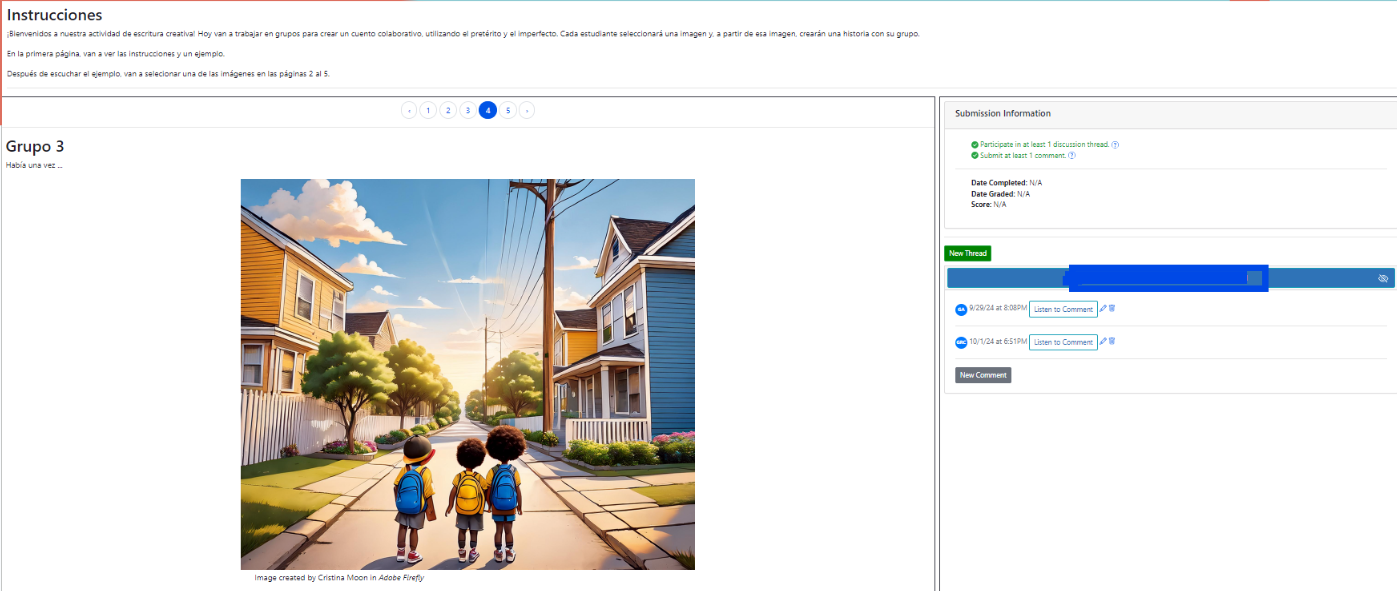Open page 2 in the pagination
The image size is (1397, 591).
click(448, 111)
